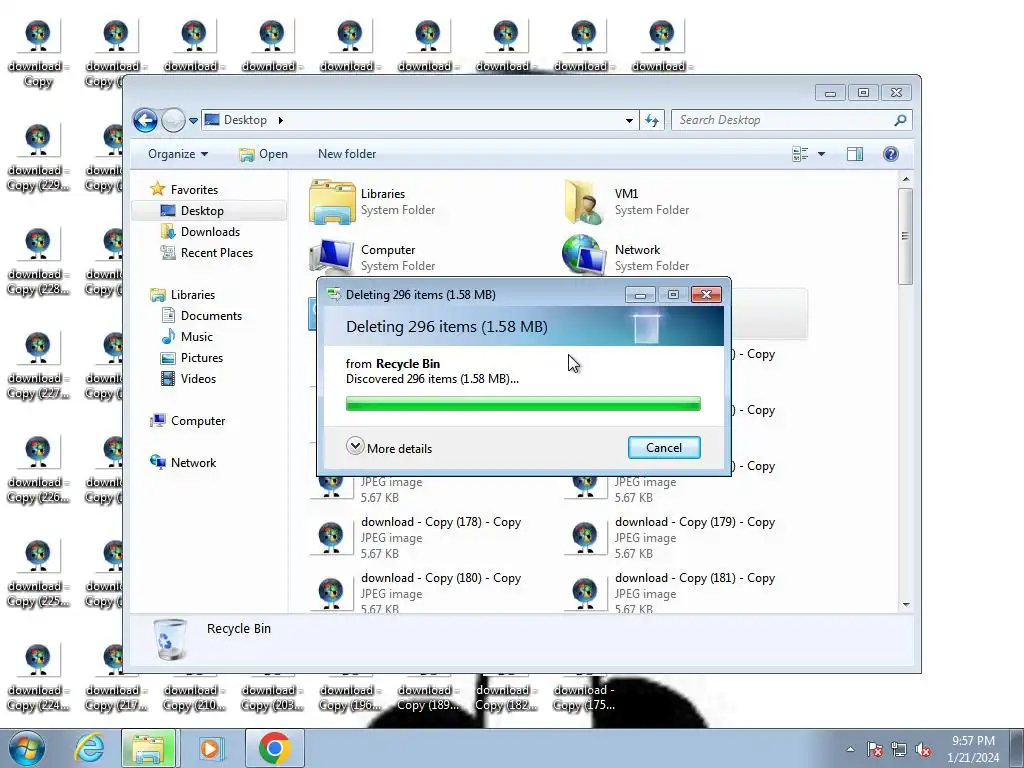Open the taskbar clock and date
This screenshot has width=1024, height=768.
pyautogui.click(x=973, y=749)
